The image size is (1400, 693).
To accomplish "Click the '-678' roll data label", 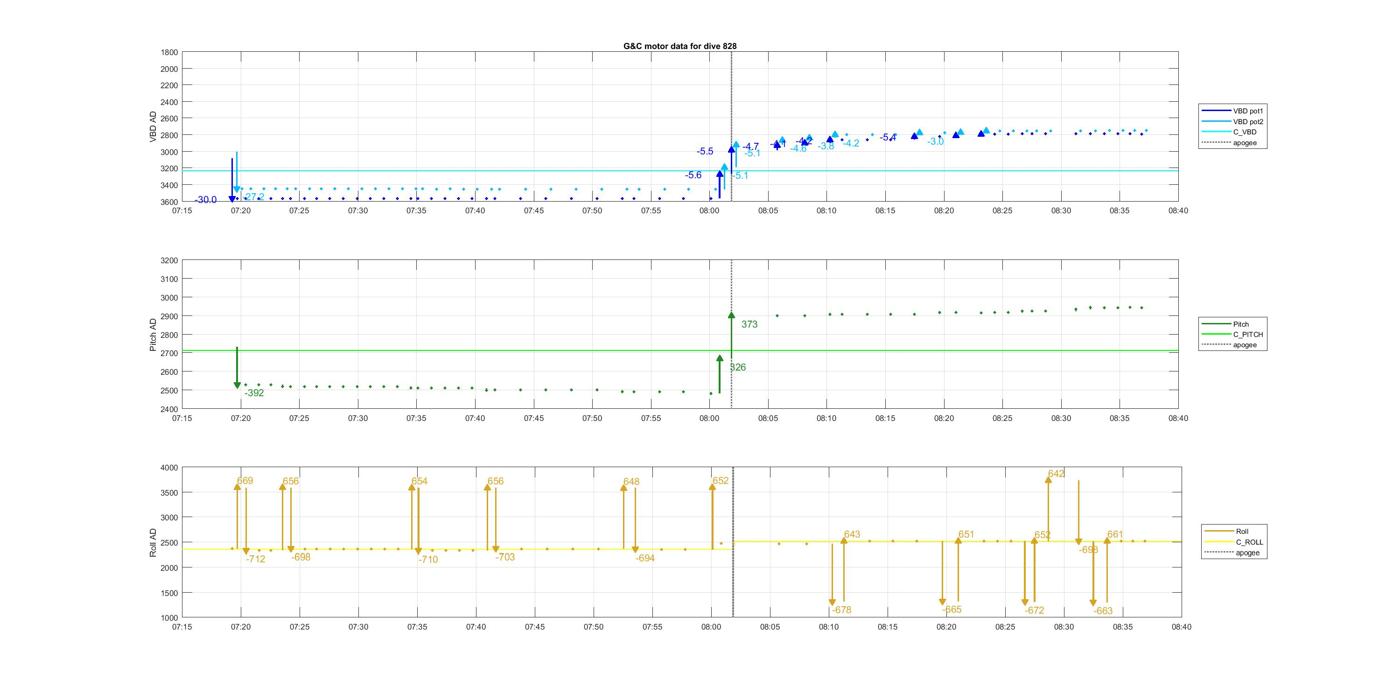I will tap(841, 610).
